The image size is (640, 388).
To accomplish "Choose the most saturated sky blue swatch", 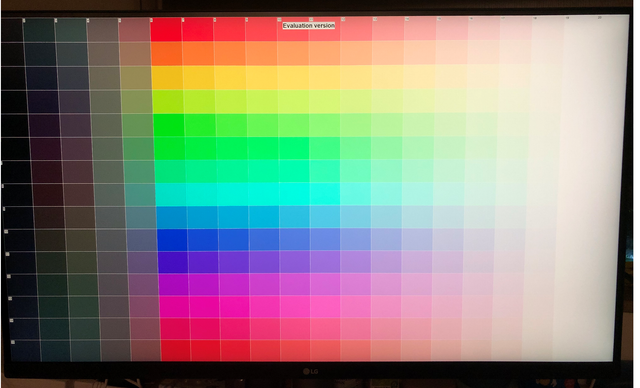I will click(x=171, y=218).
